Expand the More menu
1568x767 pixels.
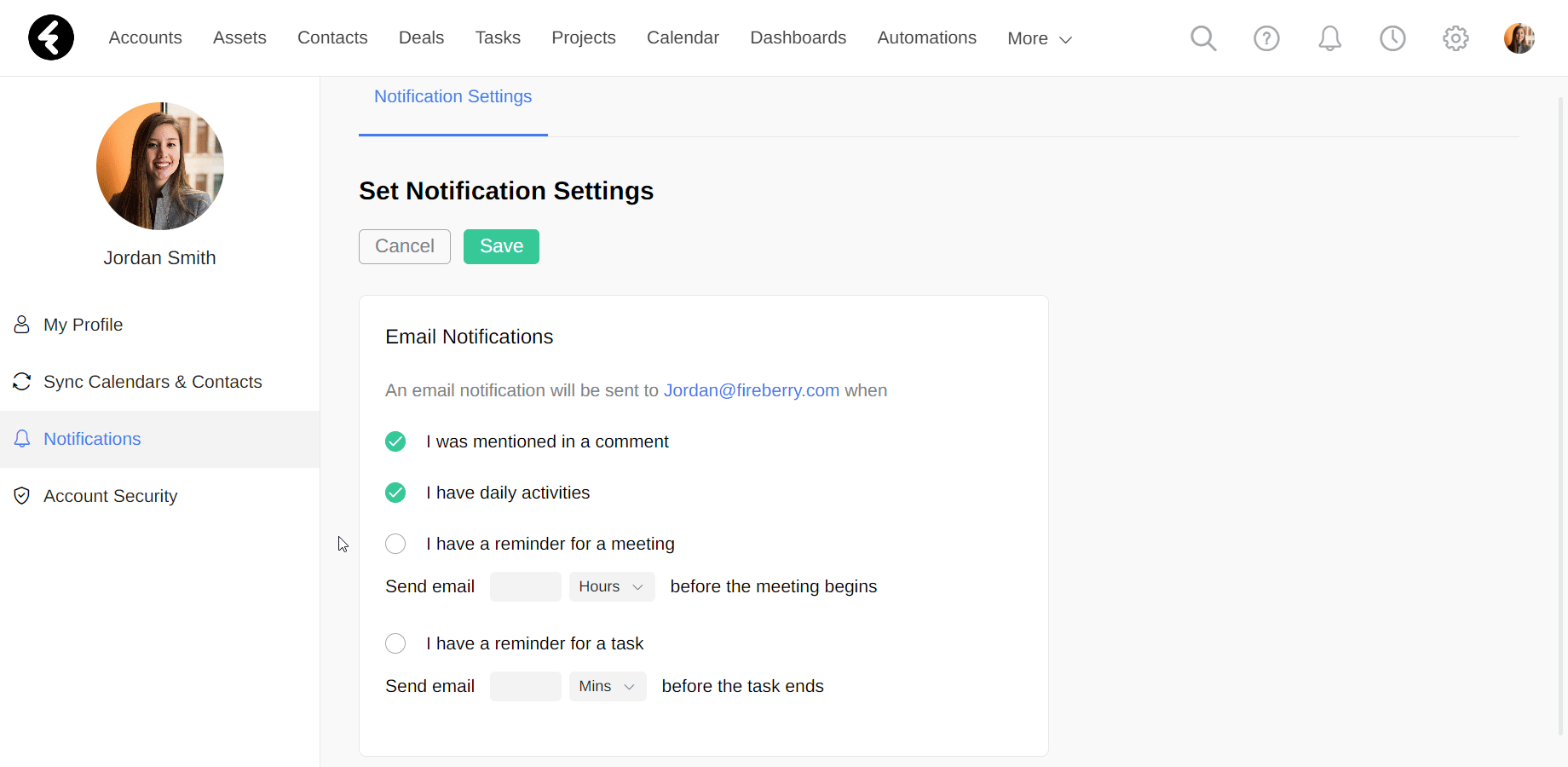click(1040, 38)
